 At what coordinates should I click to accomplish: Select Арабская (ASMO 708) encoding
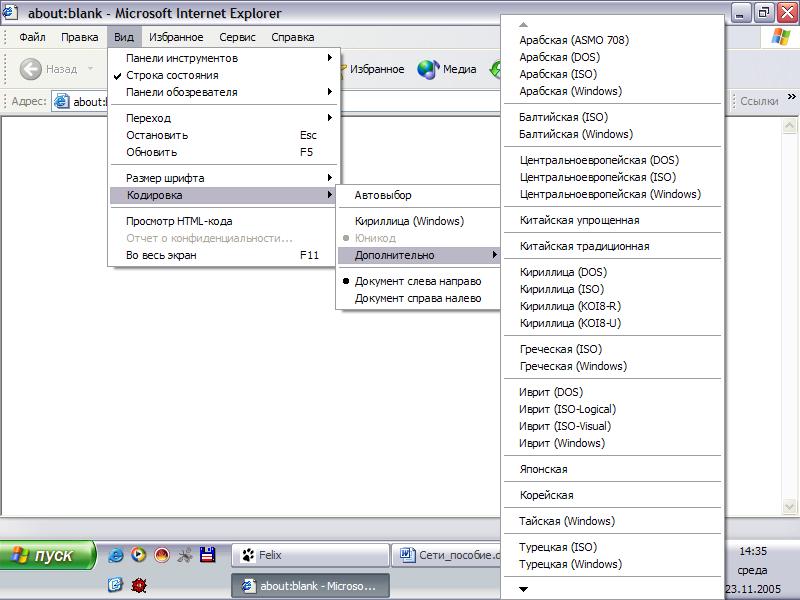(x=612, y=40)
